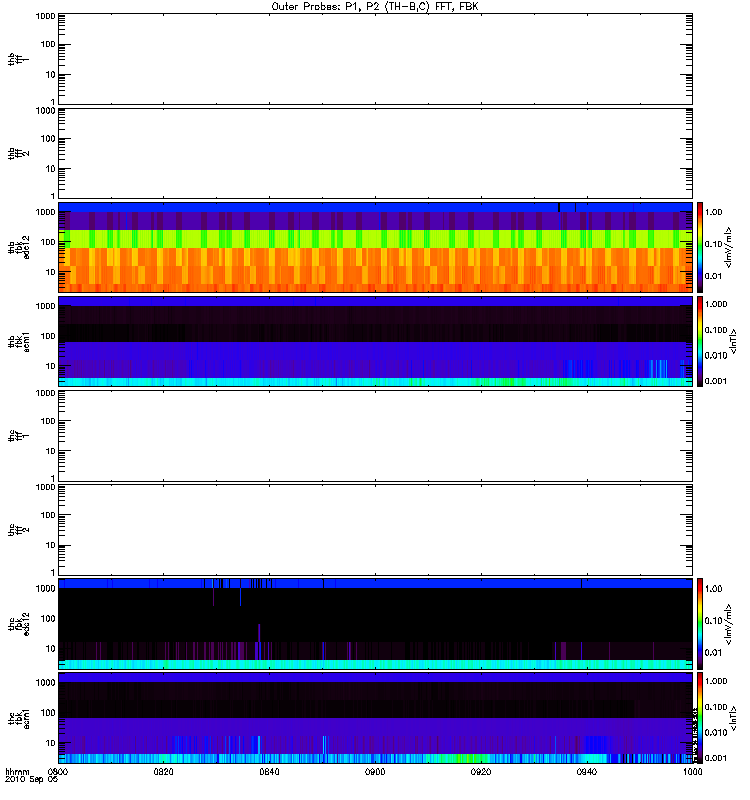This screenshot has height=800, width=750.
Task: Click the '0940' time axis label
Action: click(x=587, y=772)
